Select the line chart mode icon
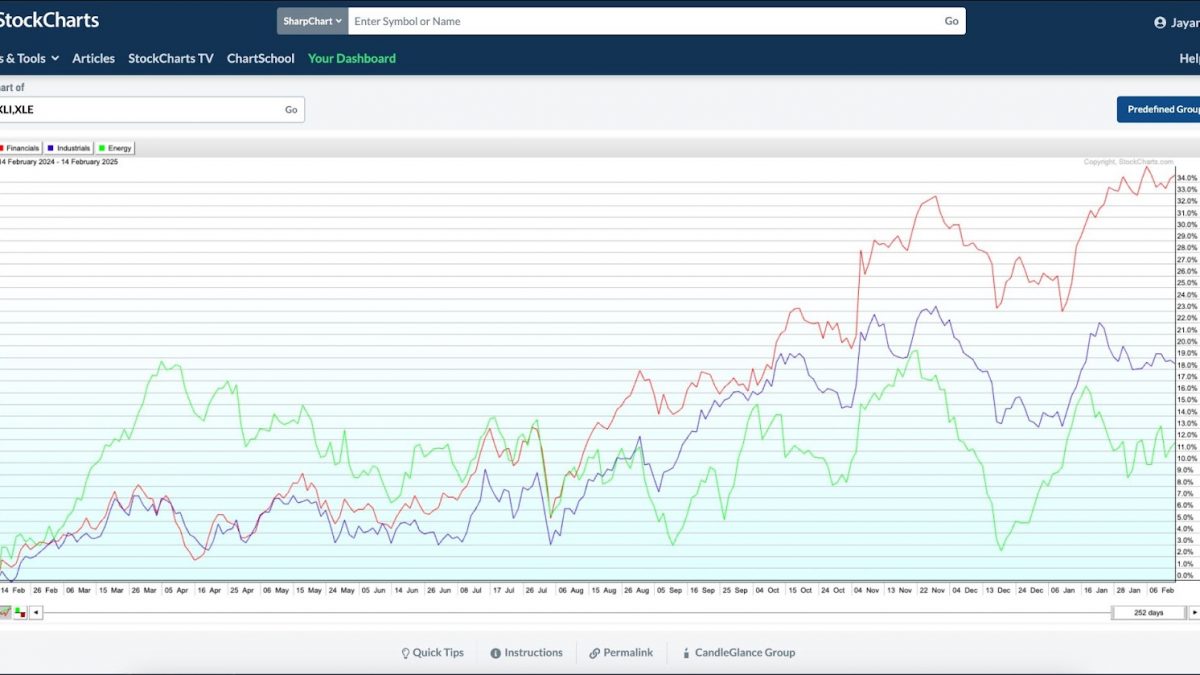This screenshot has width=1200, height=675. click(6, 612)
